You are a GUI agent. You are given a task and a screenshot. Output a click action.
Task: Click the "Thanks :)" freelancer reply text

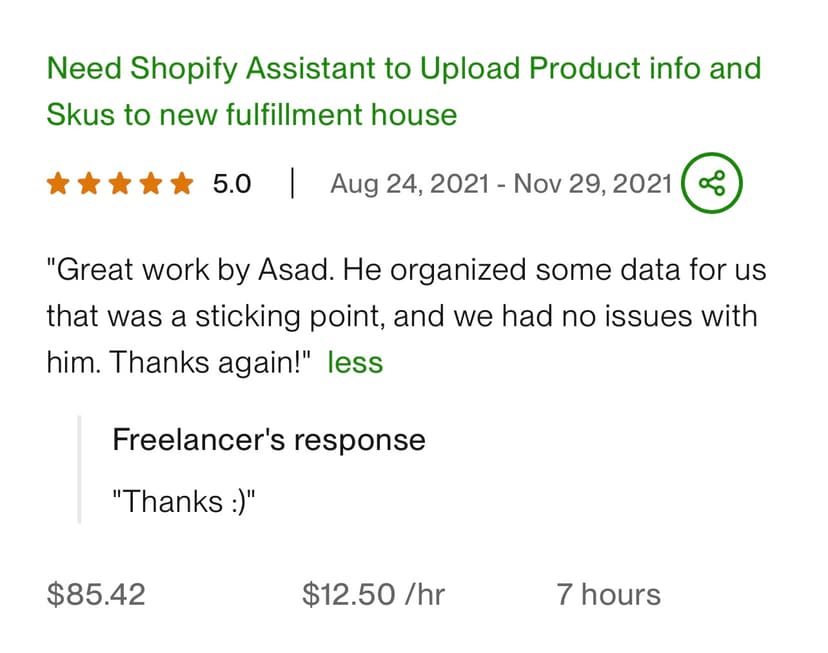click(x=184, y=501)
